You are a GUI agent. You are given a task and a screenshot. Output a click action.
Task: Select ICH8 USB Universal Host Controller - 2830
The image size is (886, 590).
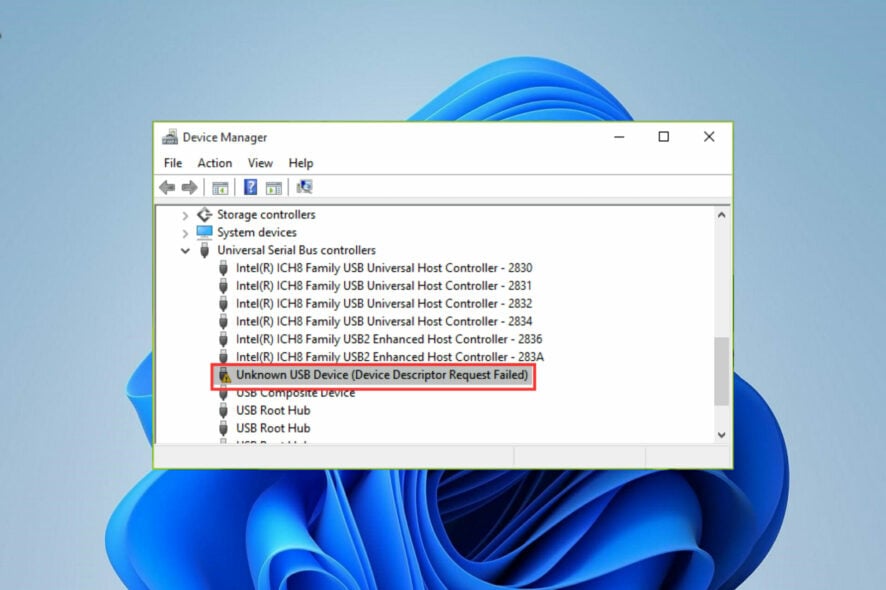tap(384, 268)
